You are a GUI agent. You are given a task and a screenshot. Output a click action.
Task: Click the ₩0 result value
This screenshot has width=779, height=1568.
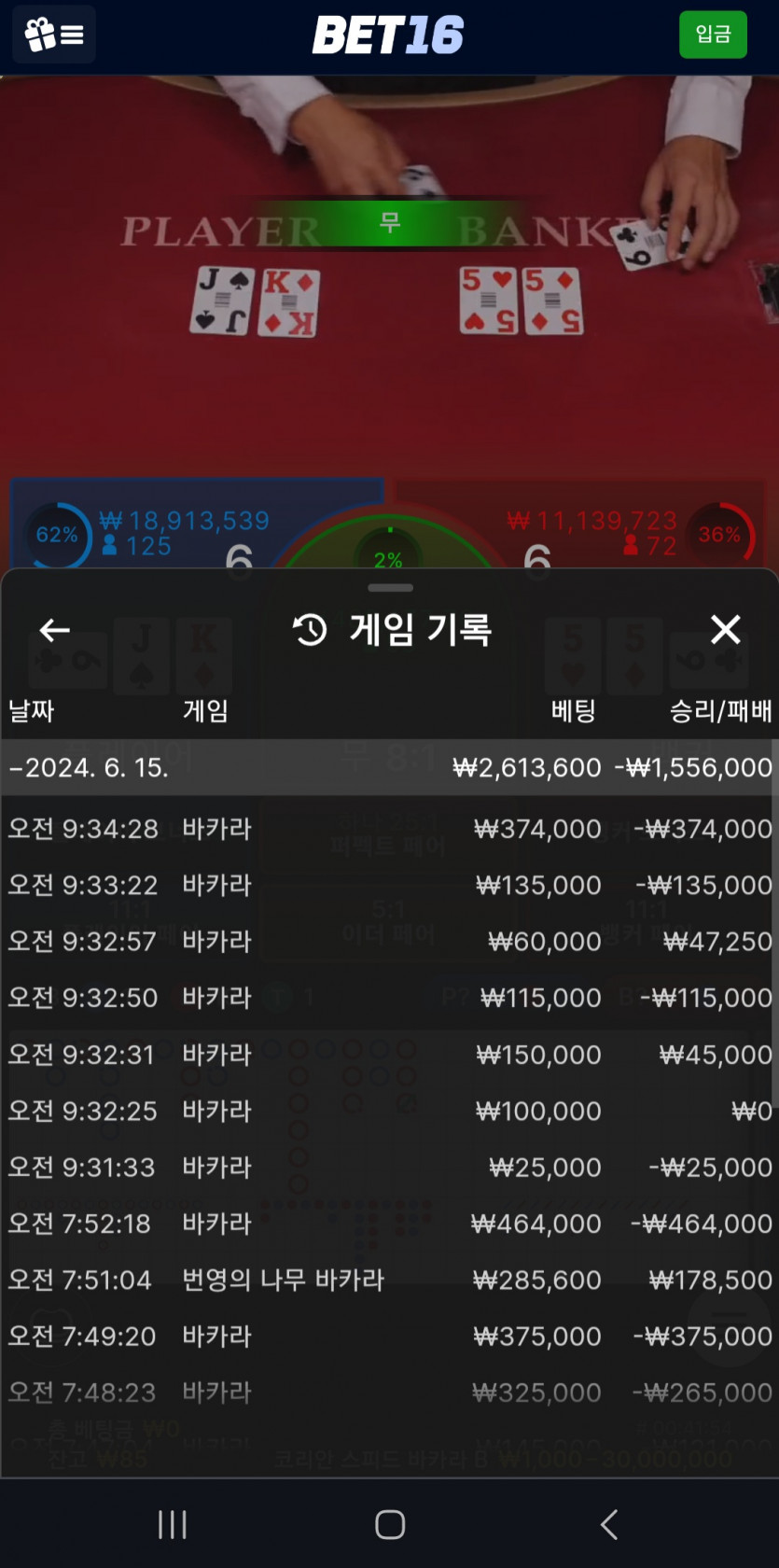pyautogui.click(x=752, y=1111)
